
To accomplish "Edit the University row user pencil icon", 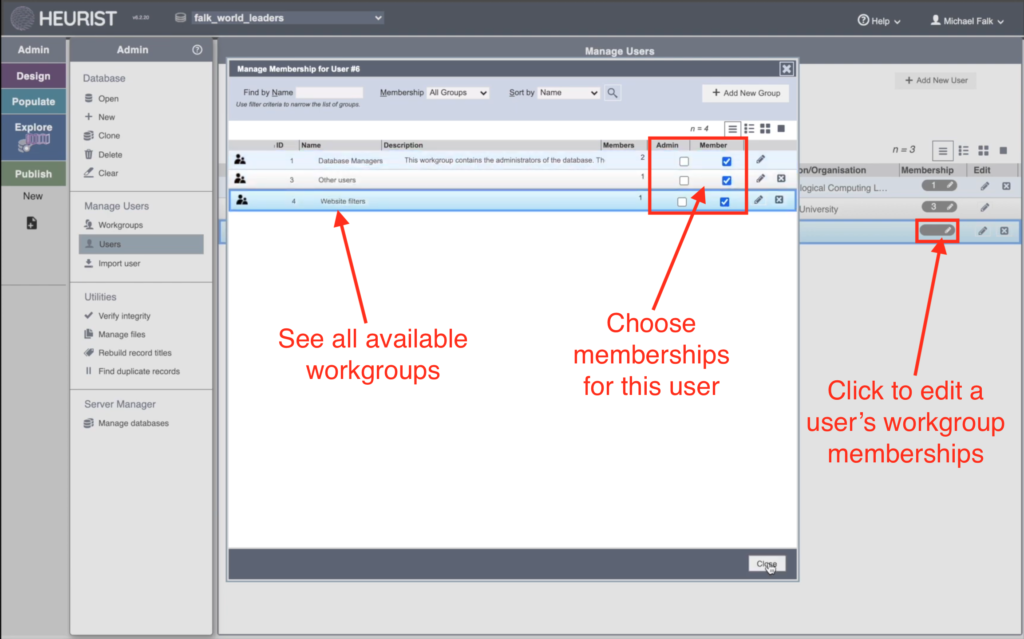I will [x=984, y=208].
